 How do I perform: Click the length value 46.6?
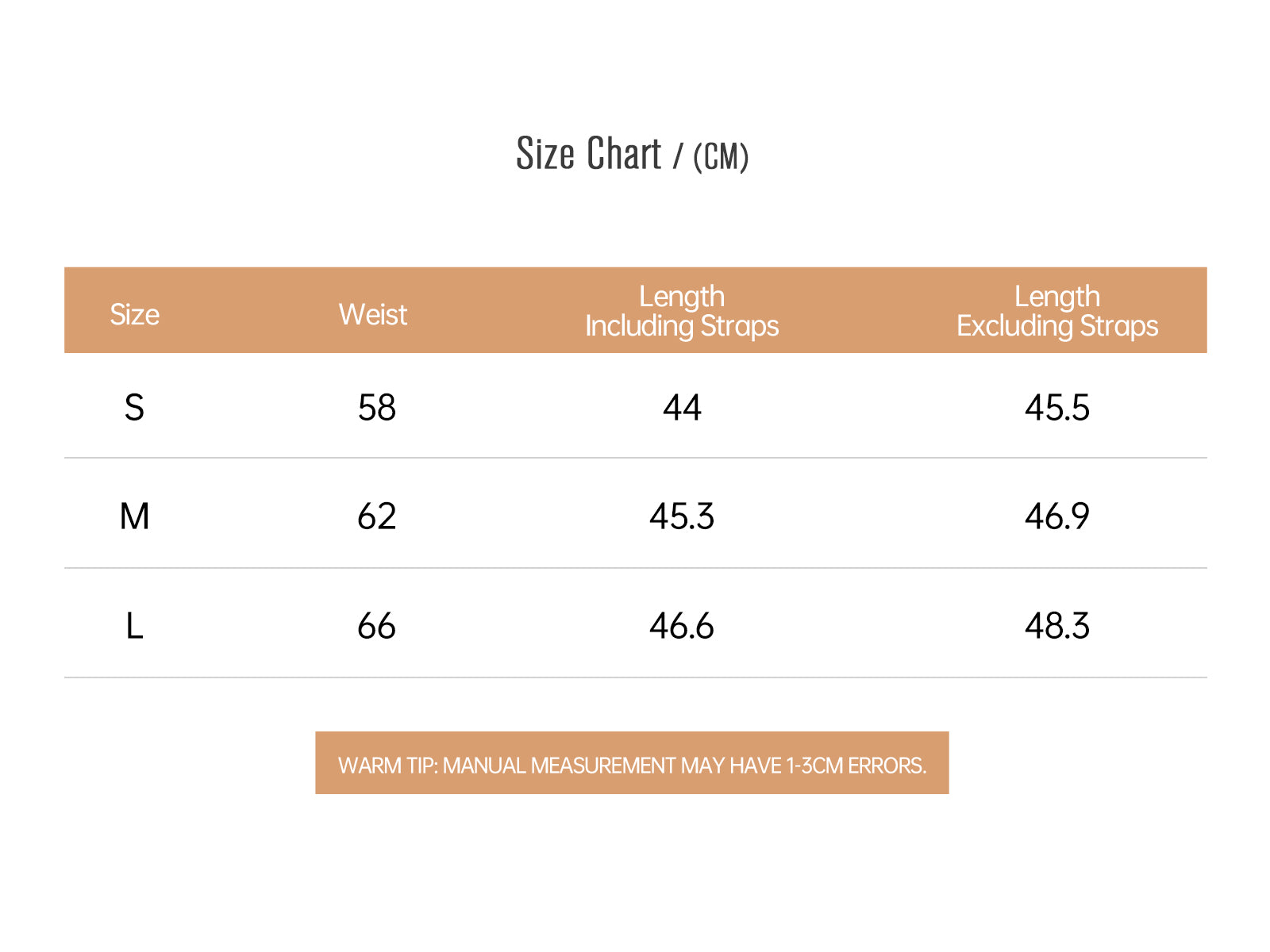point(682,626)
